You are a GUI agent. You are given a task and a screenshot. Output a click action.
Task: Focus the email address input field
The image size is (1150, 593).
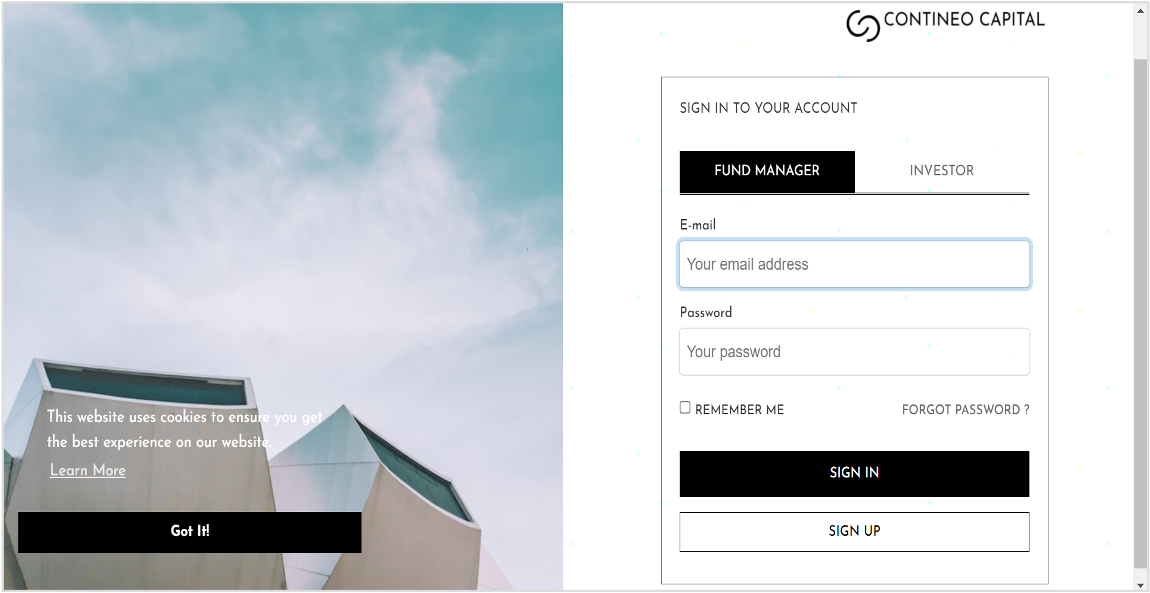pos(854,264)
